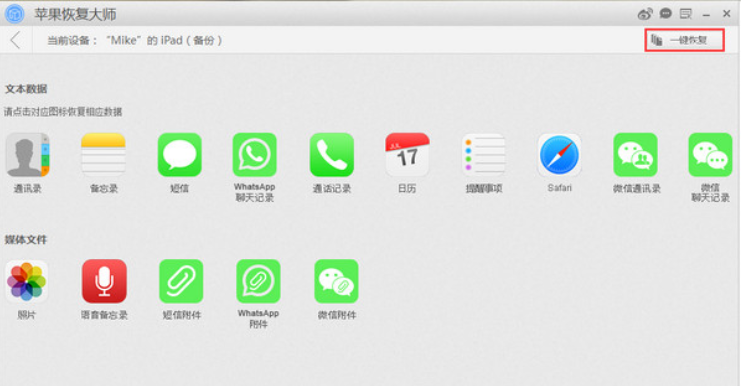Click the text 媒体文件 heading

tap(26, 240)
